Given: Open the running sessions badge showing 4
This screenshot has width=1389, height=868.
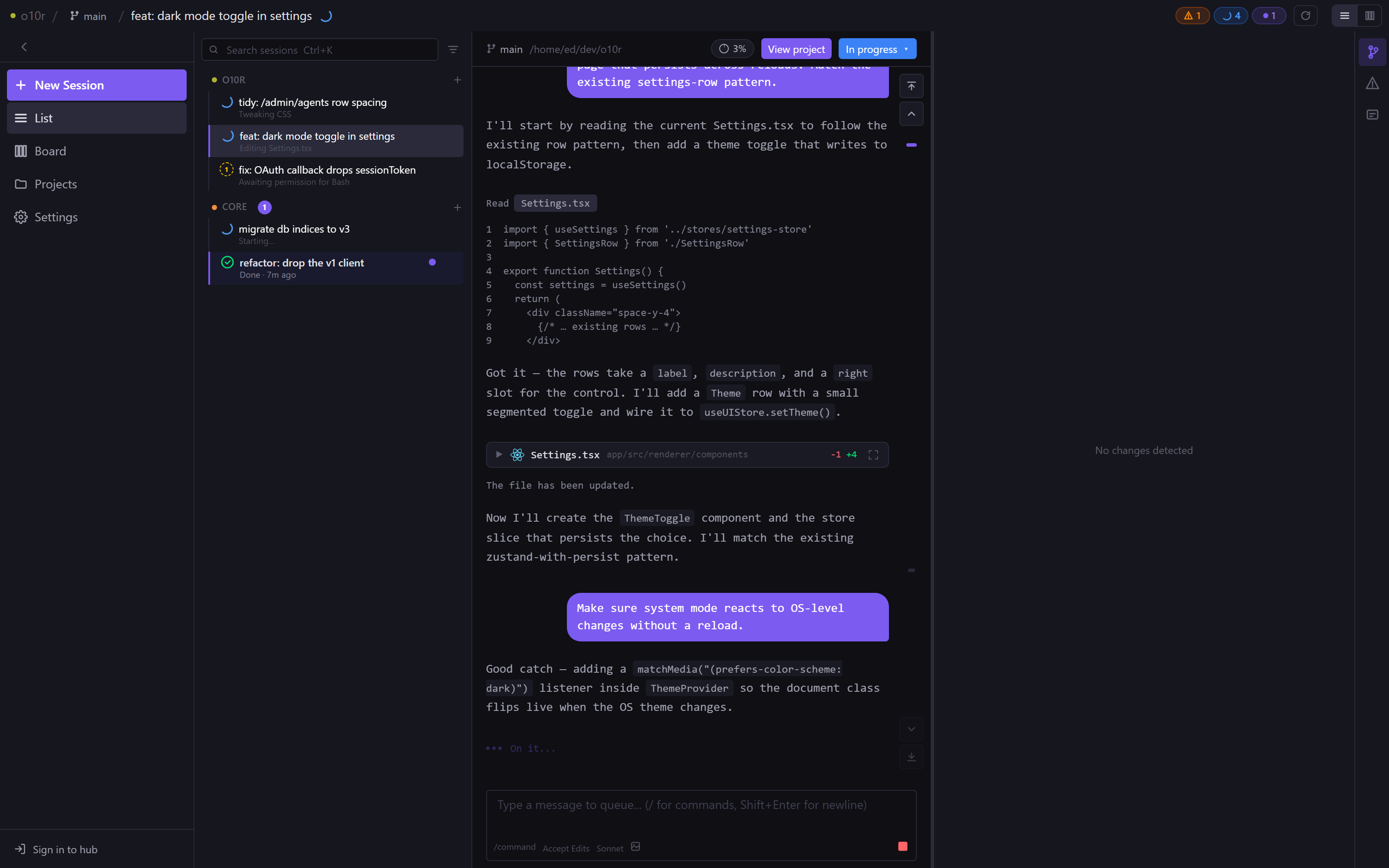Looking at the screenshot, I should click(1231, 16).
